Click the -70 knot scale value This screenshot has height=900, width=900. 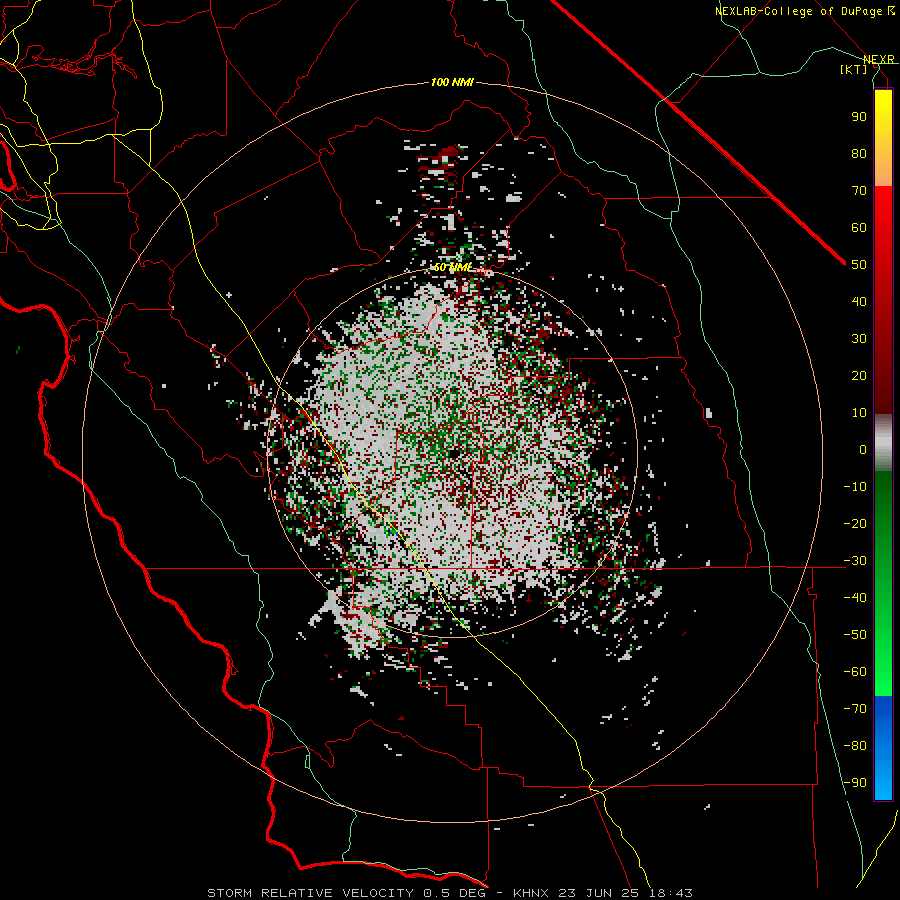855,709
